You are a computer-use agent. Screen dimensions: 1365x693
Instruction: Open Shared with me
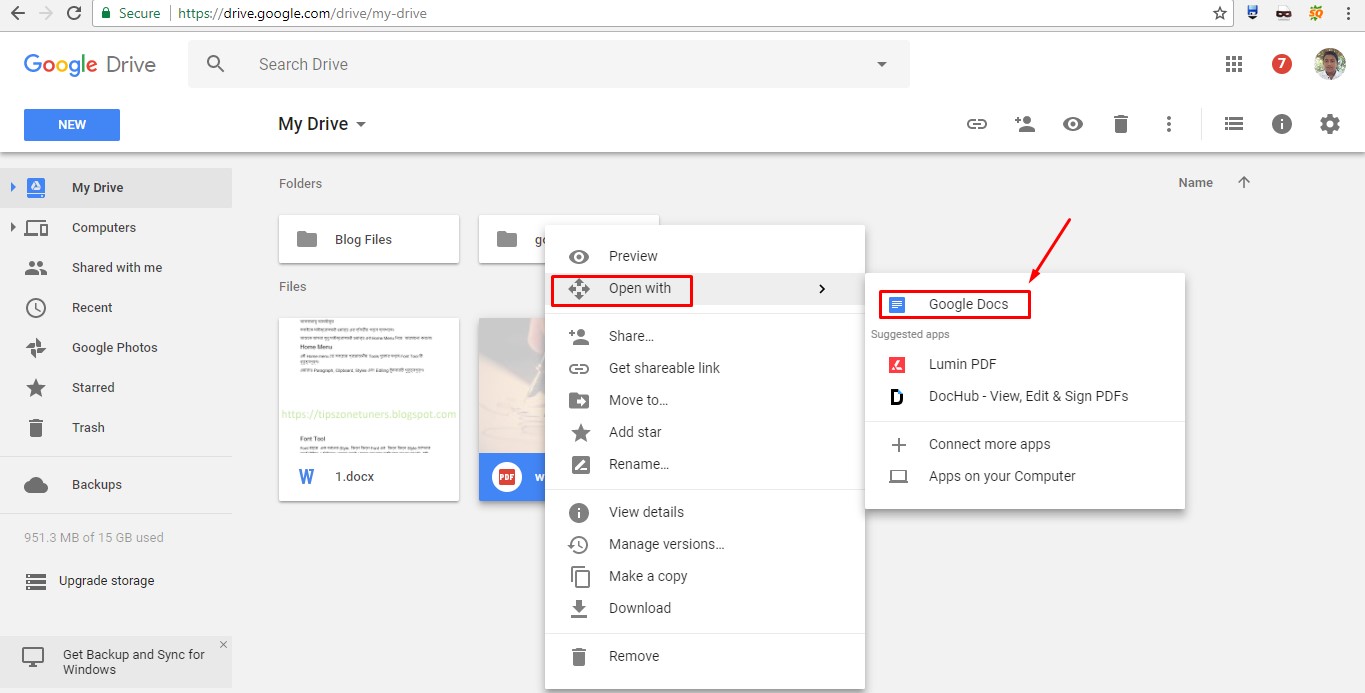click(116, 267)
